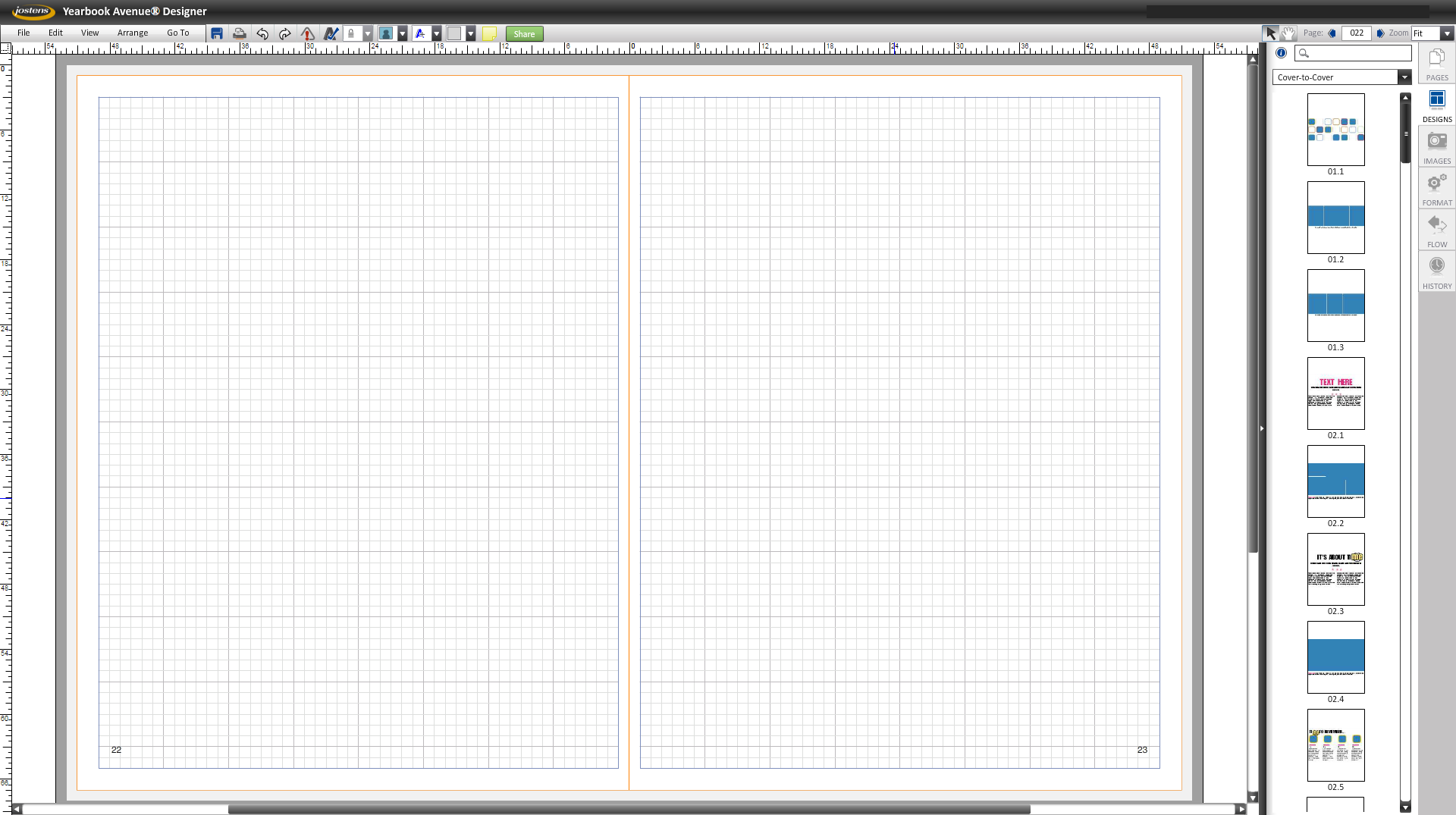1456x815 pixels.
Task: Click the blue info icon
Action: click(1281, 53)
